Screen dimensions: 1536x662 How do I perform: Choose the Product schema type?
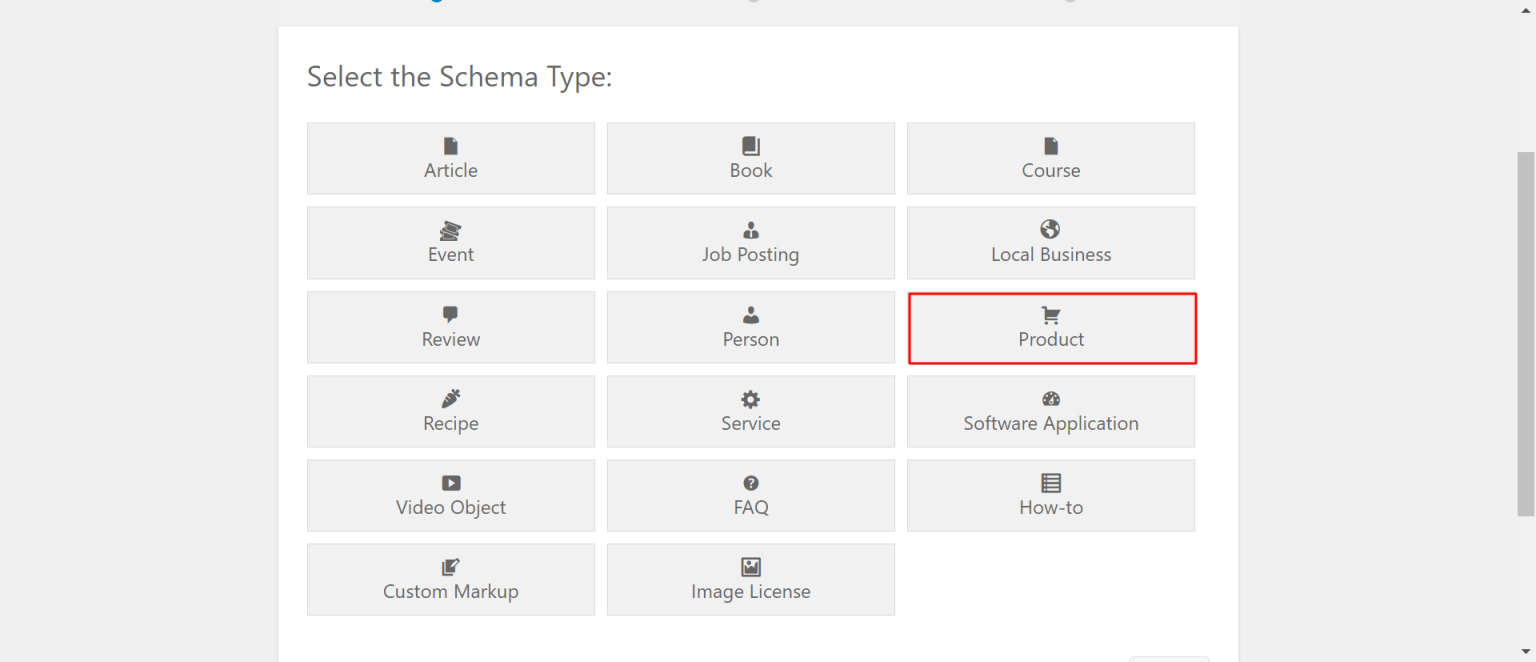click(x=1051, y=328)
